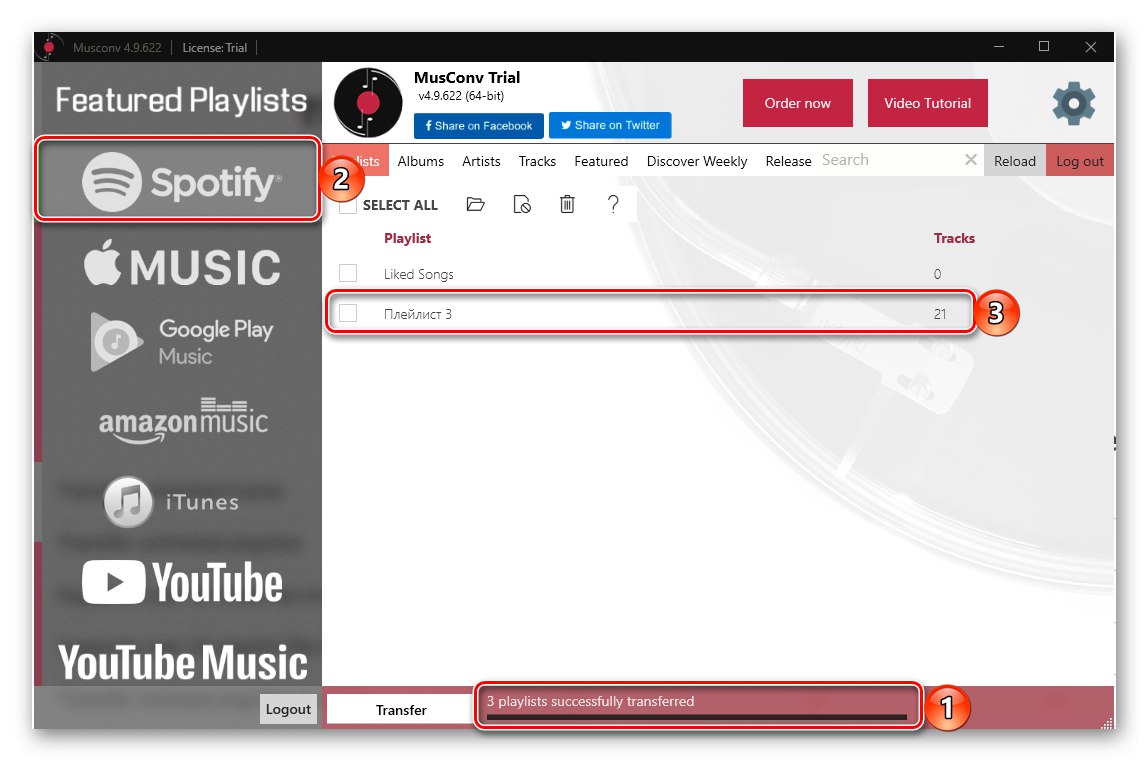Open the help question mark icon

pyautogui.click(x=613, y=204)
